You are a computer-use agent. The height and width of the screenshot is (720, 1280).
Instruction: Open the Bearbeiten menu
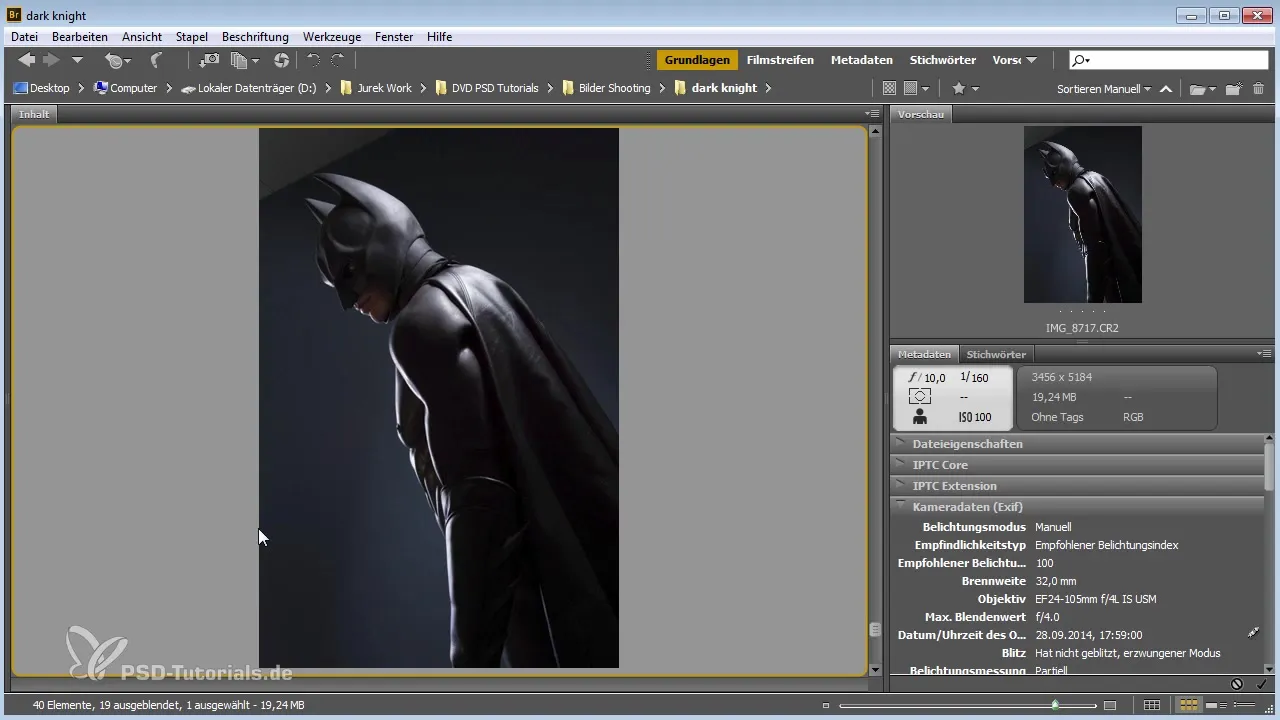click(80, 37)
